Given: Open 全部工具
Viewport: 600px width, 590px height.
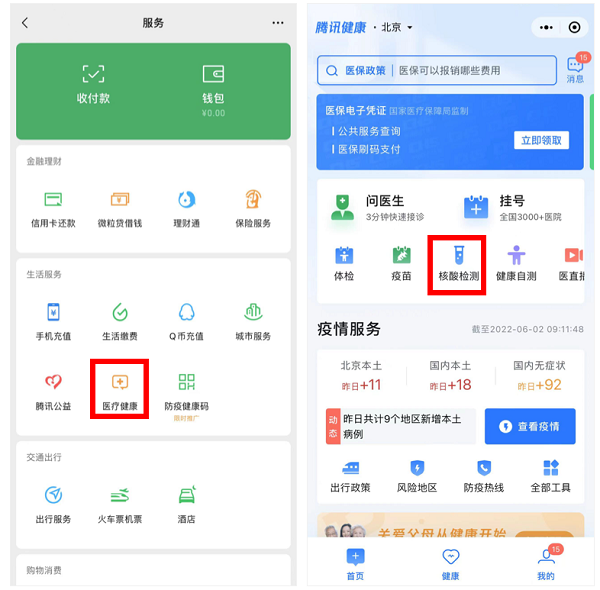Looking at the screenshot, I should tap(551, 477).
